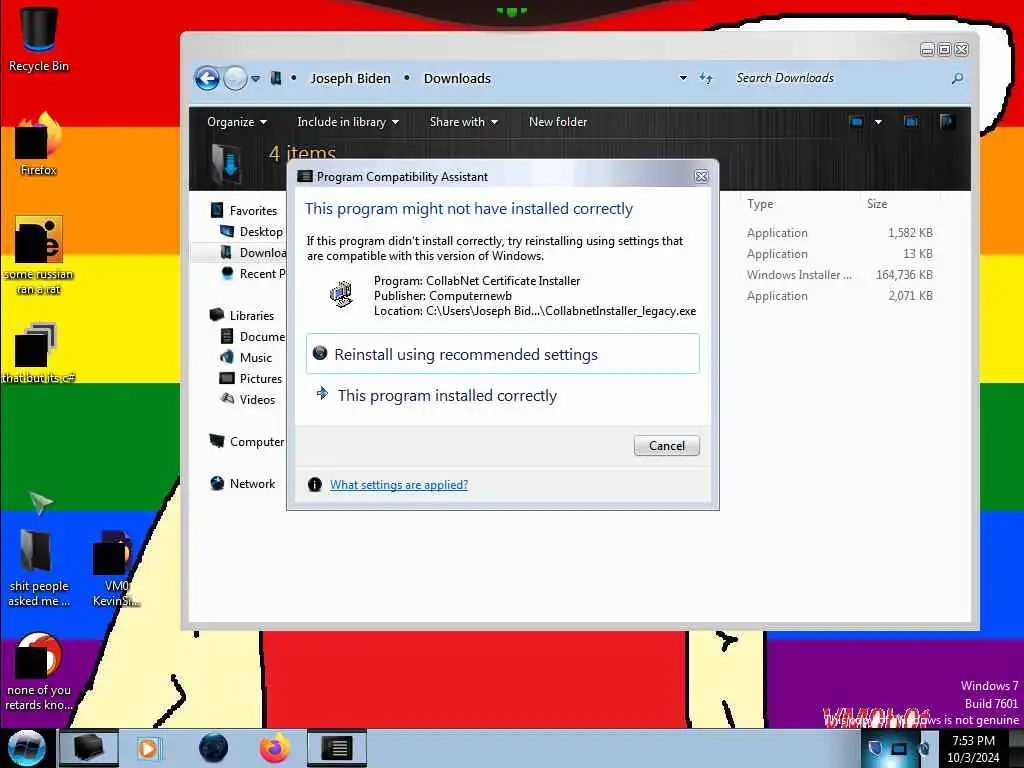Image resolution: width=1024 pixels, height=768 pixels.
Task: Open Firefox from the taskbar
Action: tap(275, 748)
